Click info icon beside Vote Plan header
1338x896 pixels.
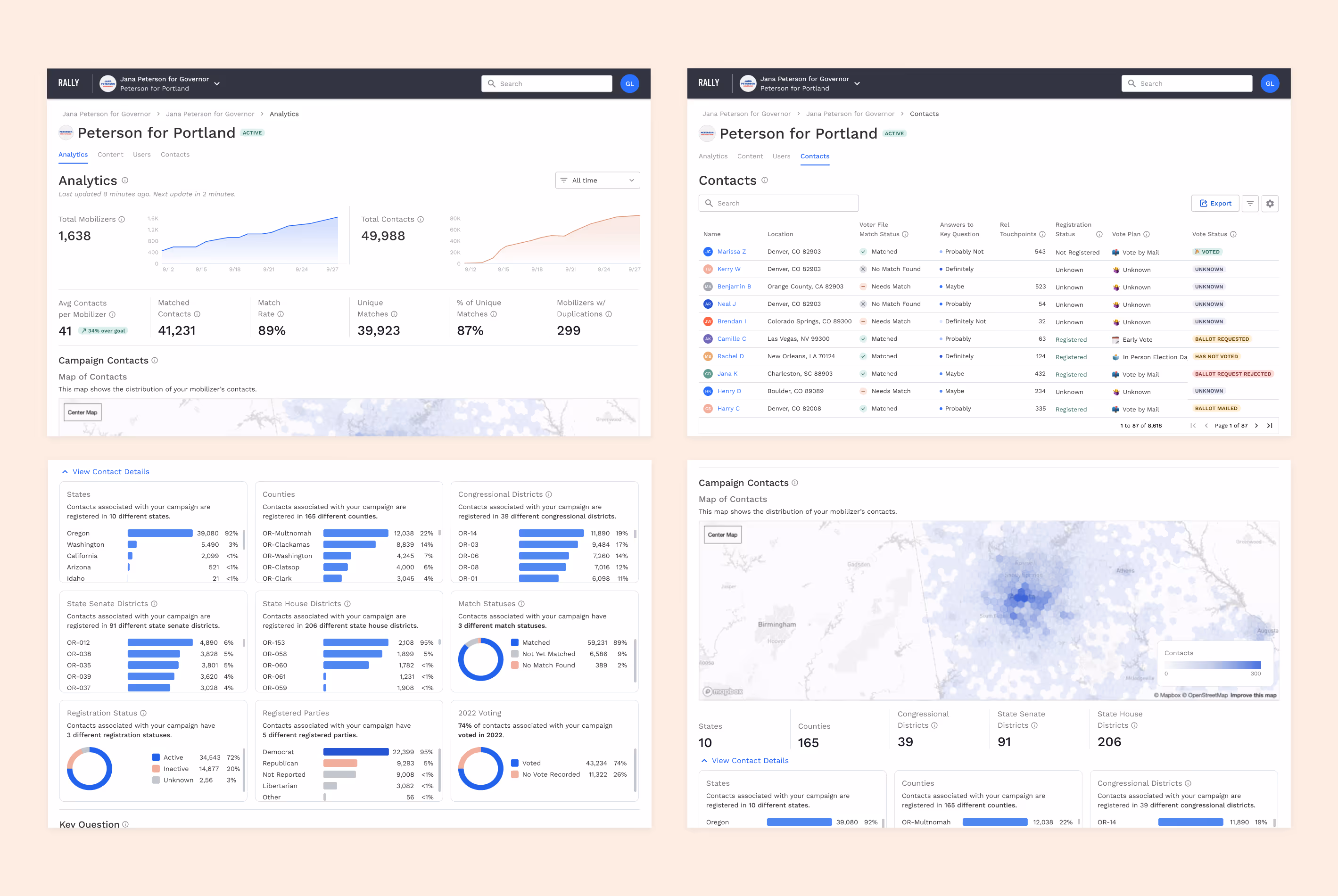point(1147,234)
